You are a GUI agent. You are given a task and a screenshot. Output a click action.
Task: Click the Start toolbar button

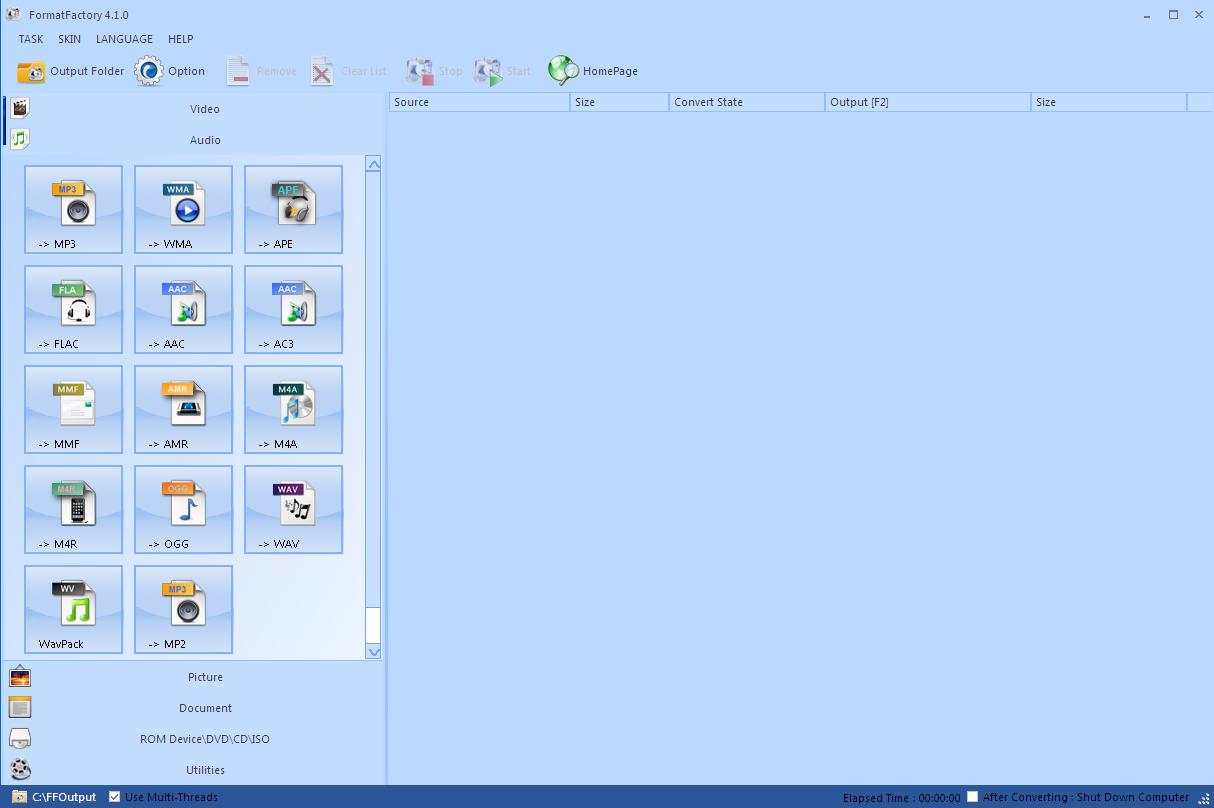tap(503, 71)
